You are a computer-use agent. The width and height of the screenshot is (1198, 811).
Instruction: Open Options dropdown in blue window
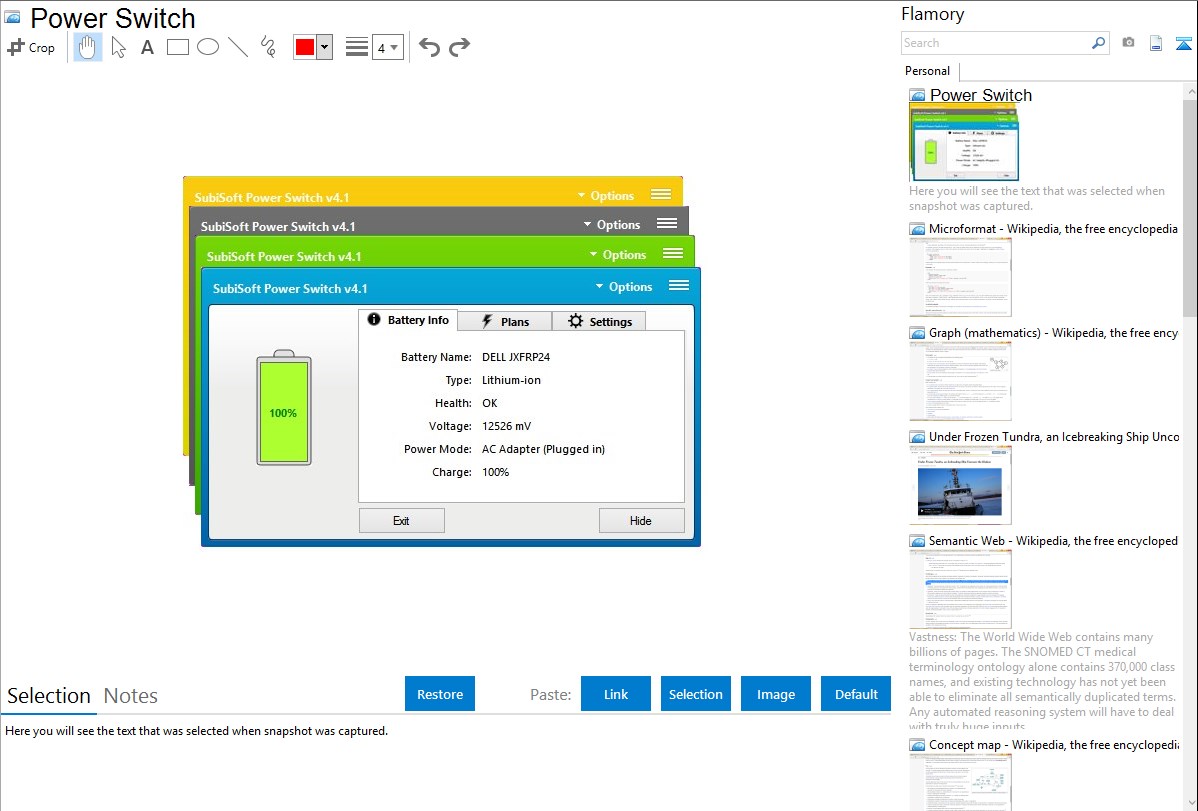[623, 287]
